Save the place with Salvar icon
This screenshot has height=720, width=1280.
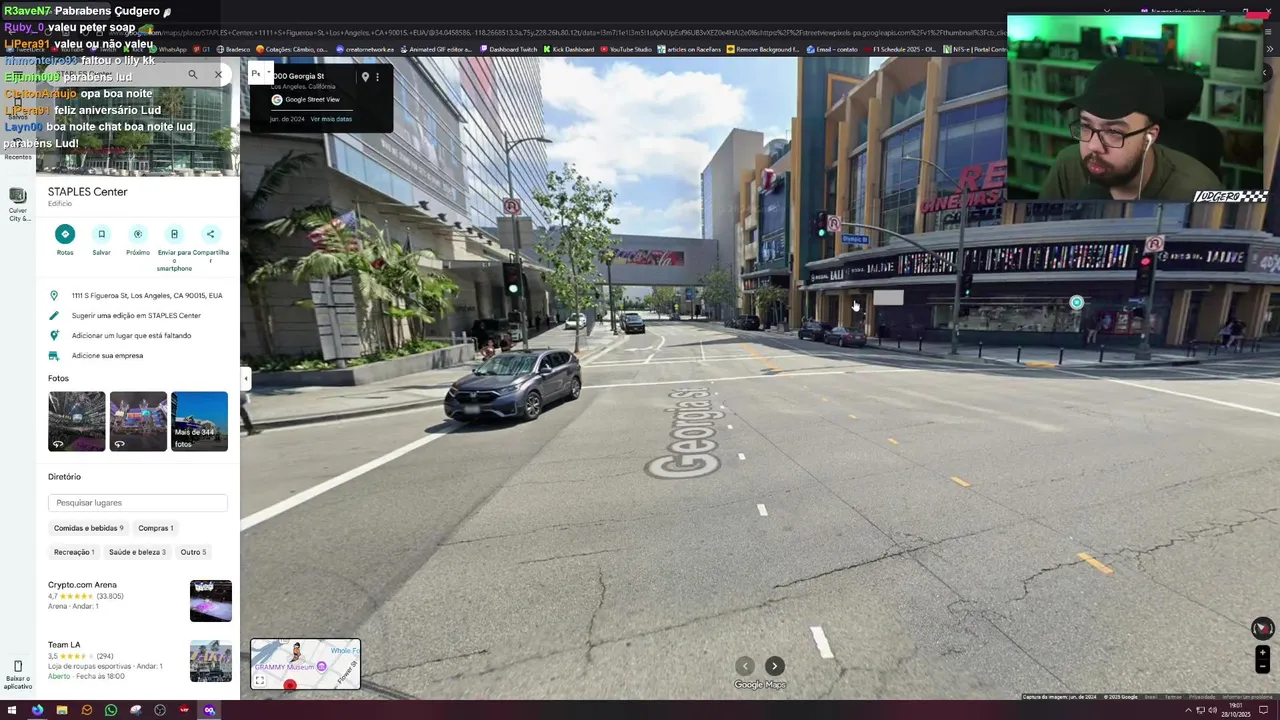pos(101,234)
